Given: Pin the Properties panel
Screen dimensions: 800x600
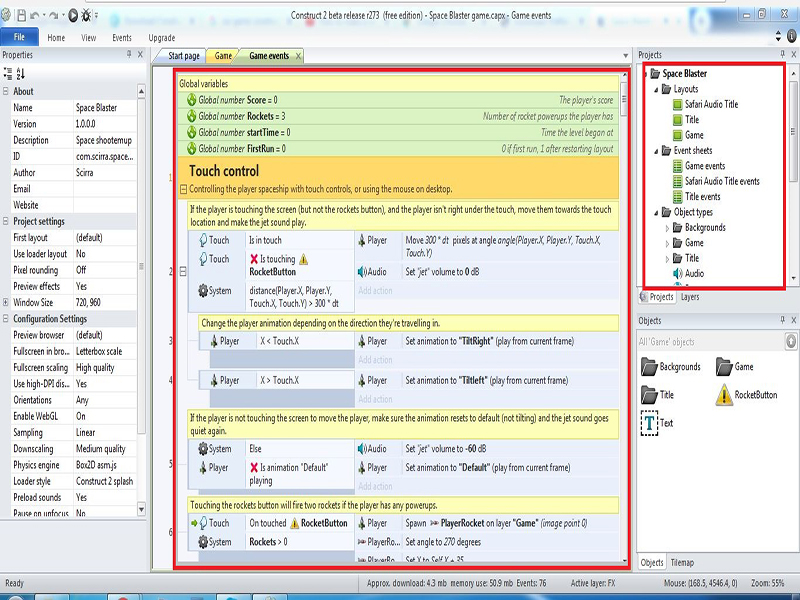Looking at the screenshot, I should coord(129,54).
